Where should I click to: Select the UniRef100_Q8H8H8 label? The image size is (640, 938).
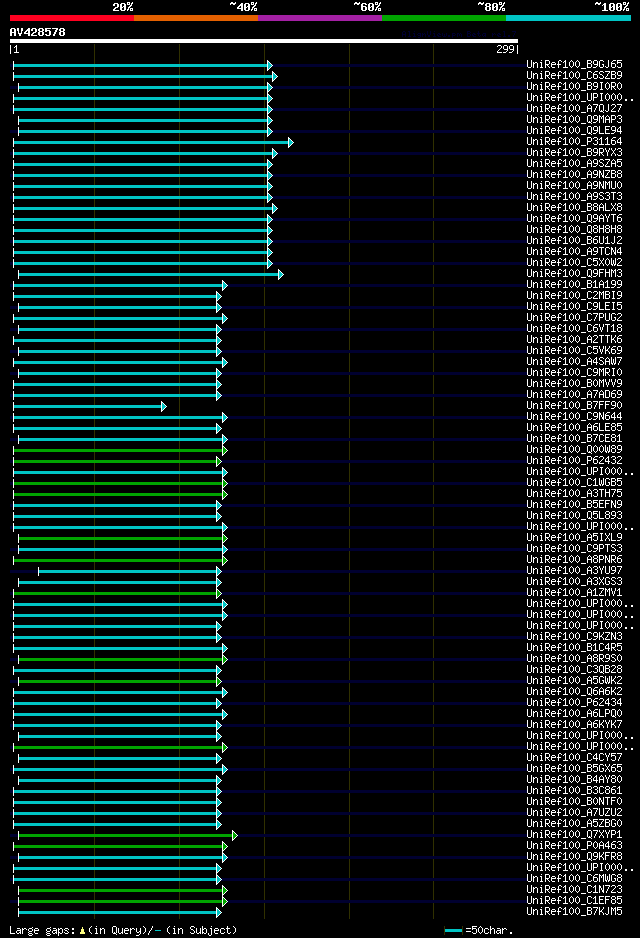574,229
